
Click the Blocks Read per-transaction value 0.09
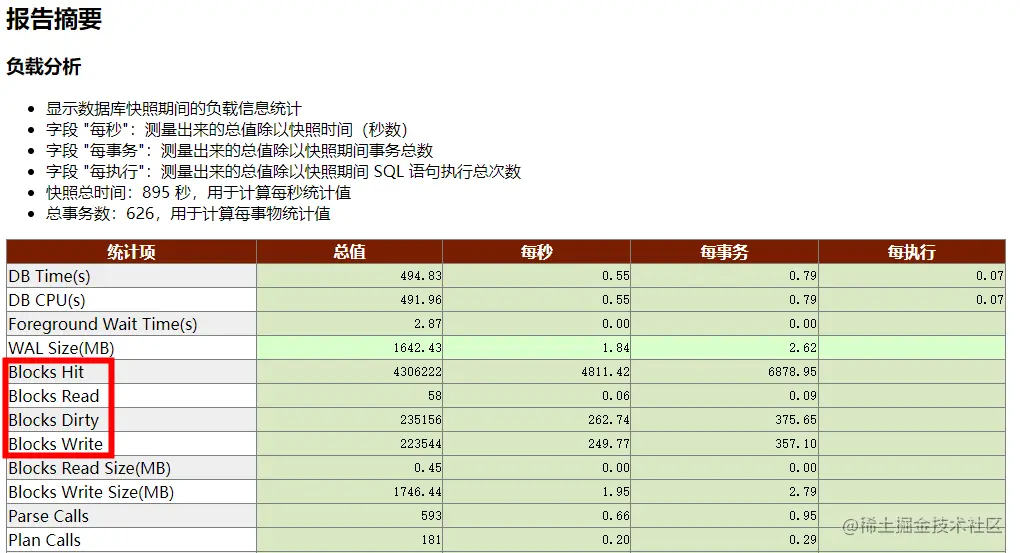[803, 396]
